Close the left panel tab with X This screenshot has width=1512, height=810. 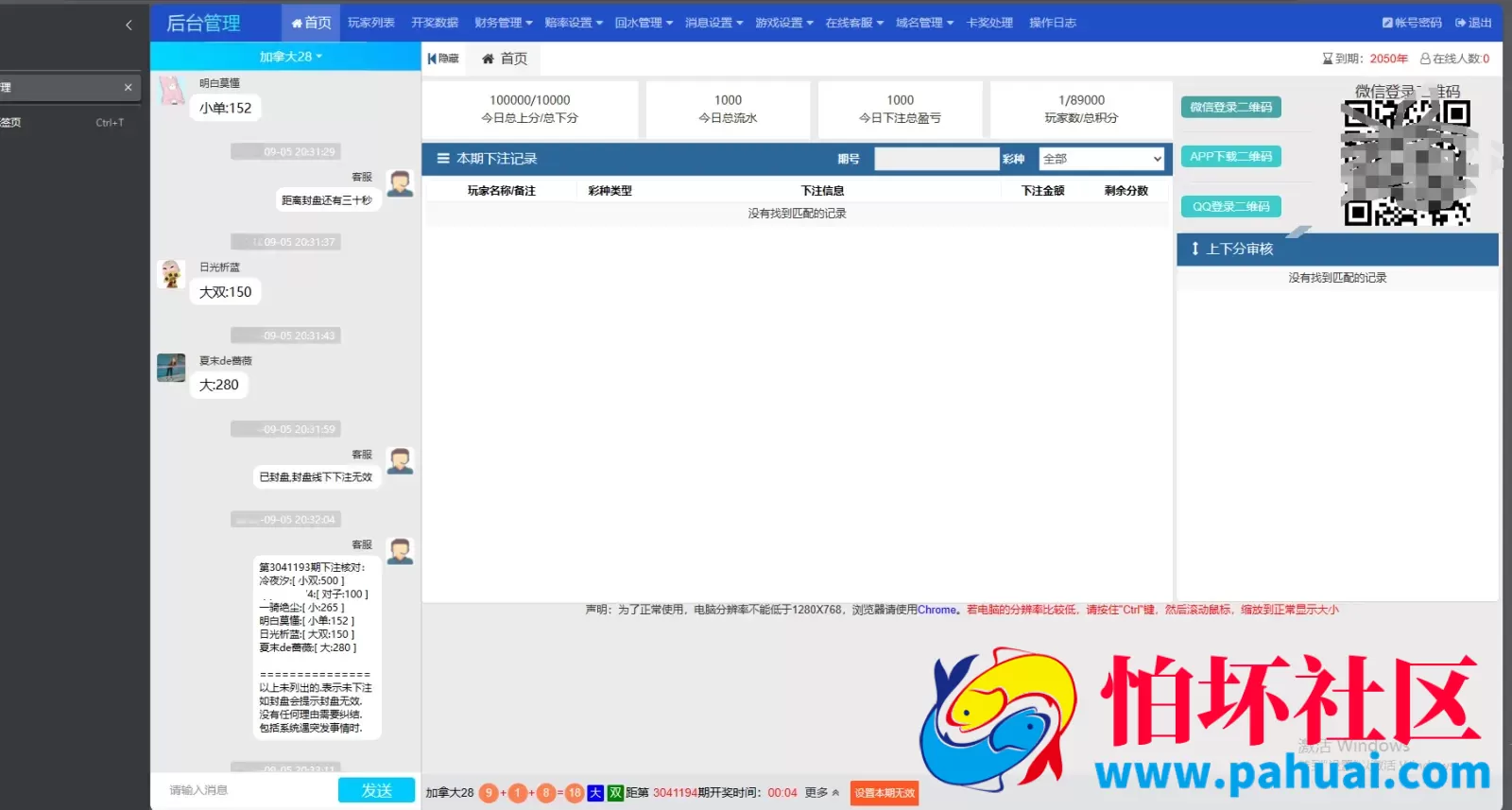pos(128,87)
